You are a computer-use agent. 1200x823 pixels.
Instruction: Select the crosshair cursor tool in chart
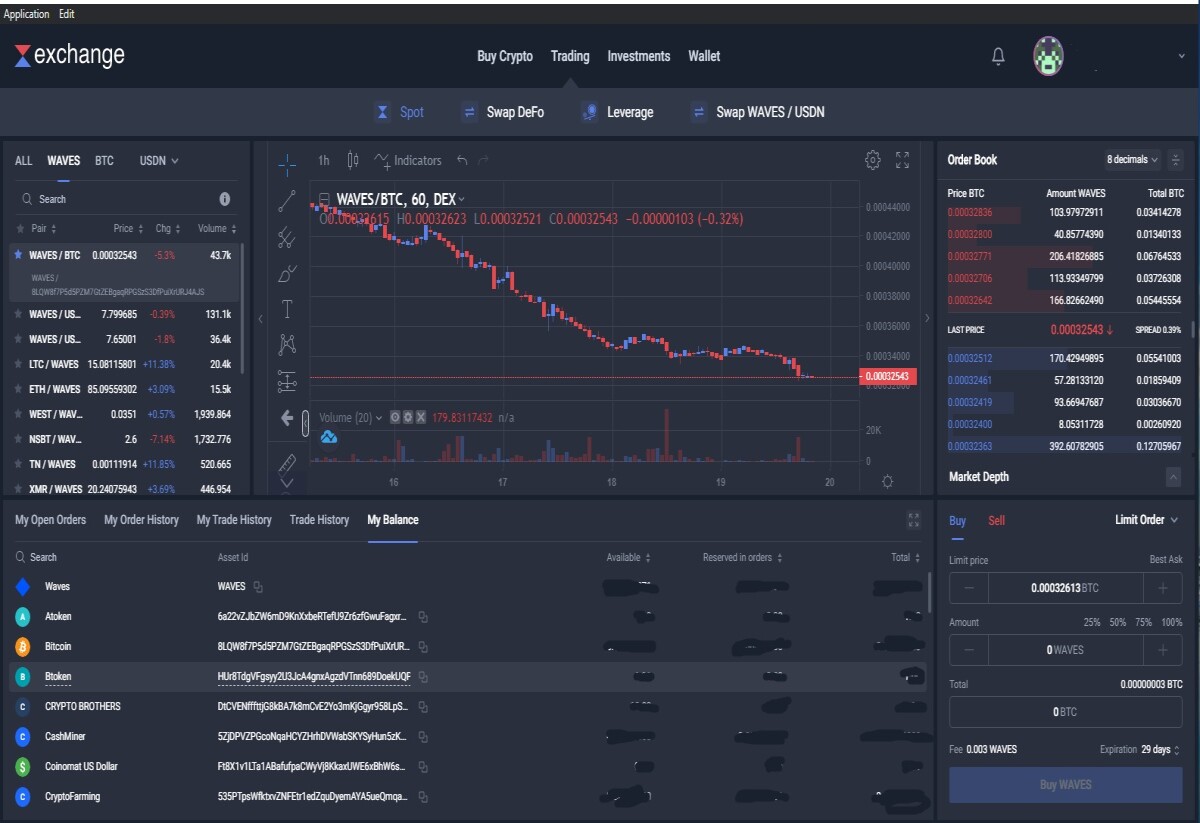click(x=287, y=165)
